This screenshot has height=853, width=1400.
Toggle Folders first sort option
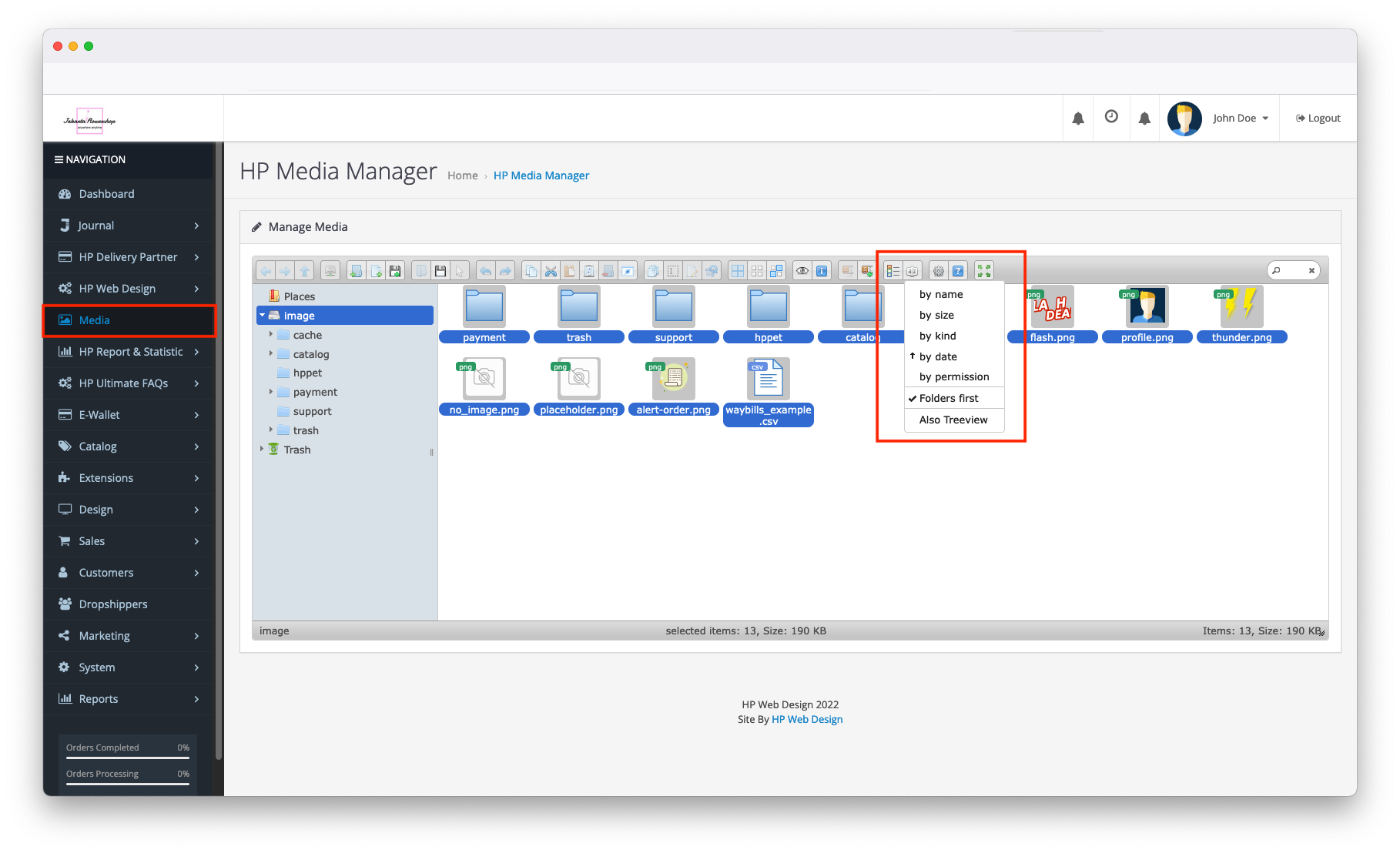(949, 398)
